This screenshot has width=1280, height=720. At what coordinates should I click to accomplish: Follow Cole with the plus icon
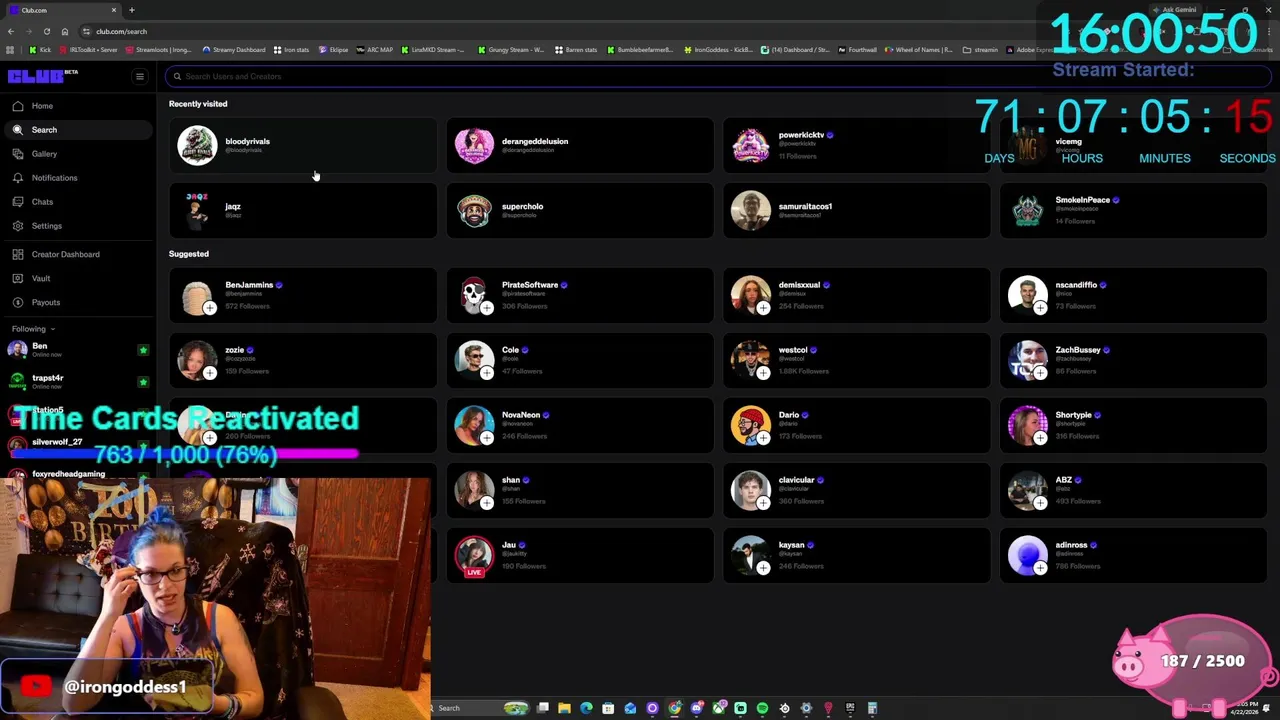coord(486,373)
